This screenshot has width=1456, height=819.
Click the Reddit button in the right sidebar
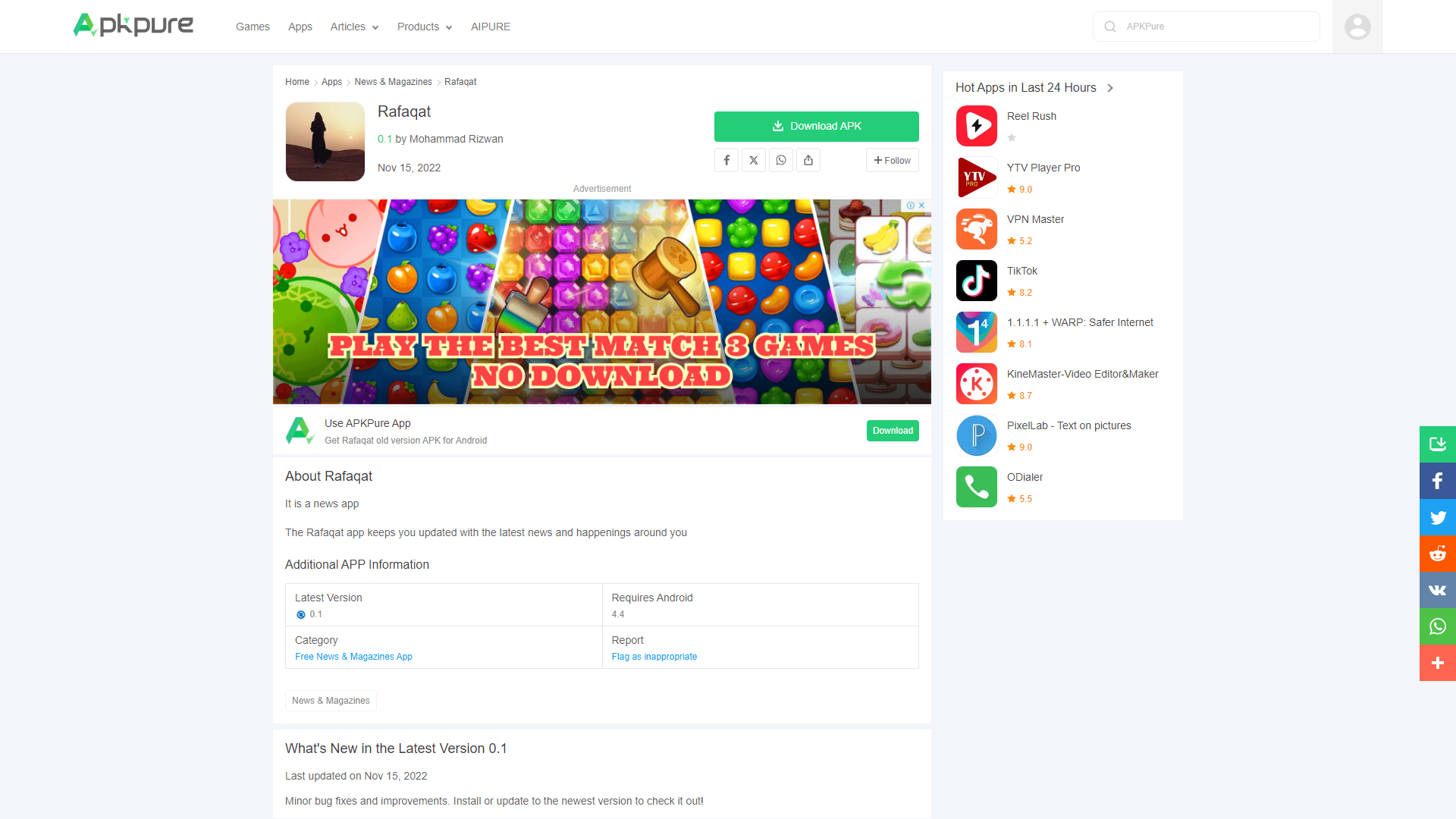(1437, 554)
